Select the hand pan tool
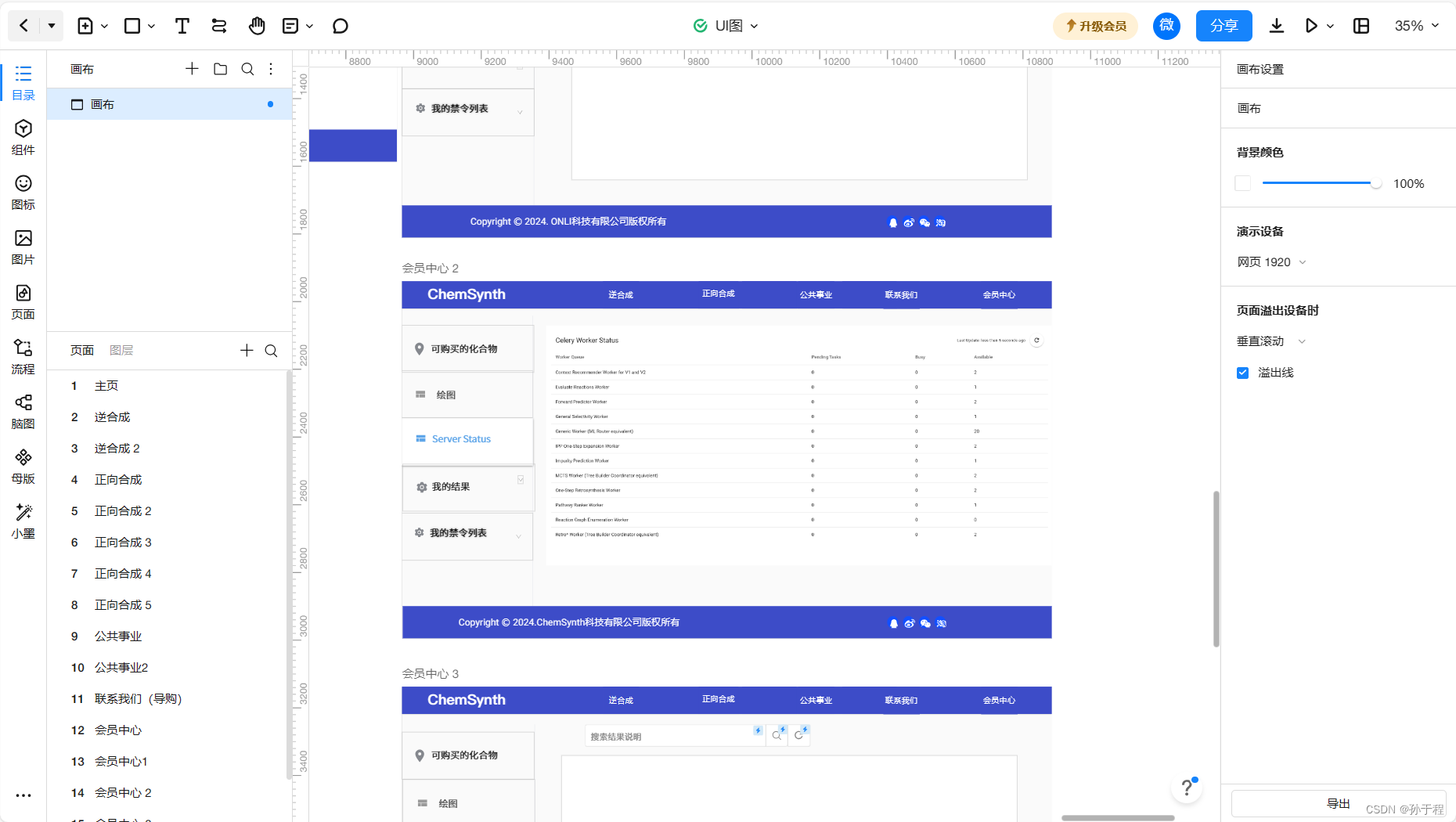Screen dimensions: 1456x822 click(x=257, y=26)
